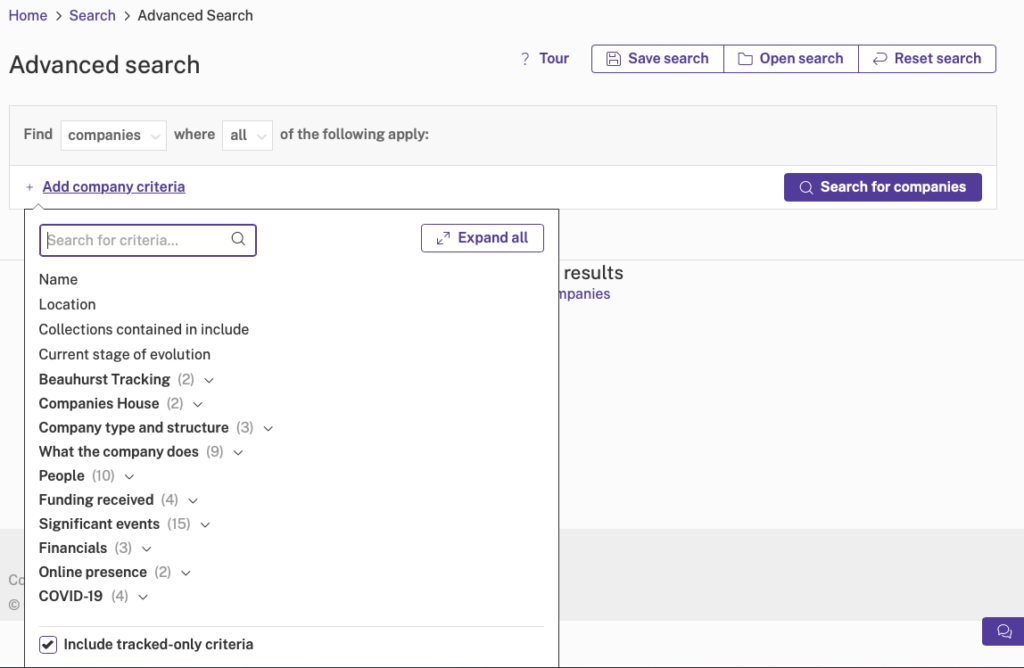
Task: Open the chat widget icon
Action: [1004, 631]
